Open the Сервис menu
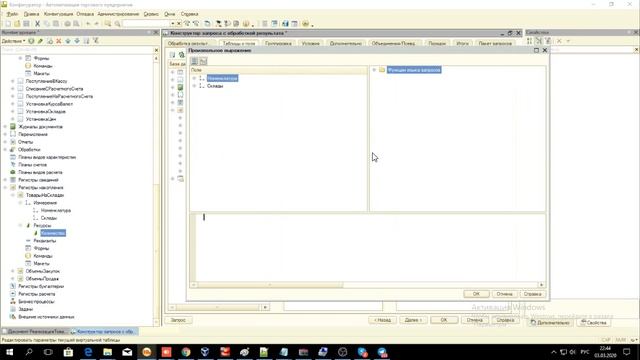The height and width of the screenshot is (360, 640). 151,14
